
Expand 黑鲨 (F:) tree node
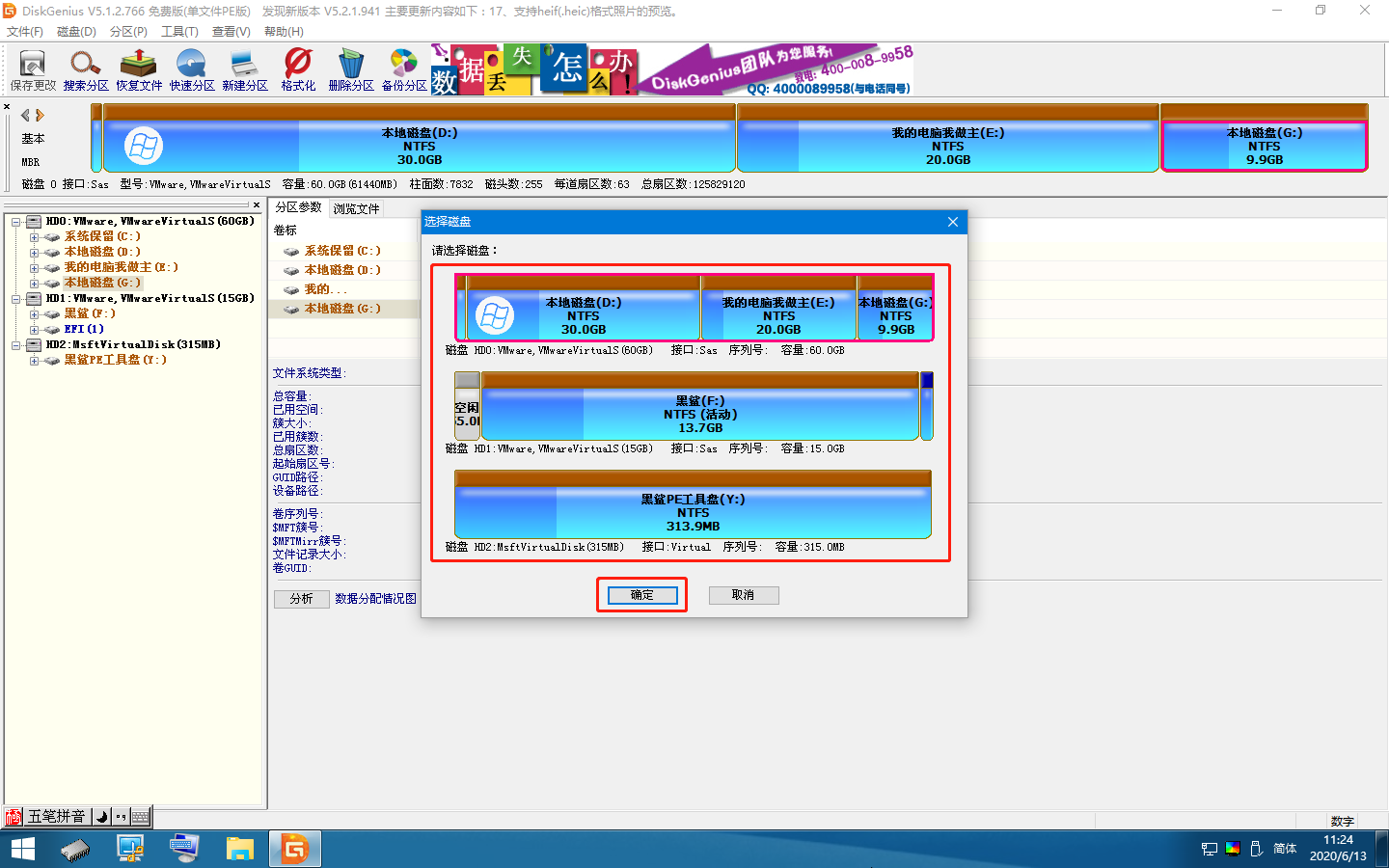click(34, 314)
